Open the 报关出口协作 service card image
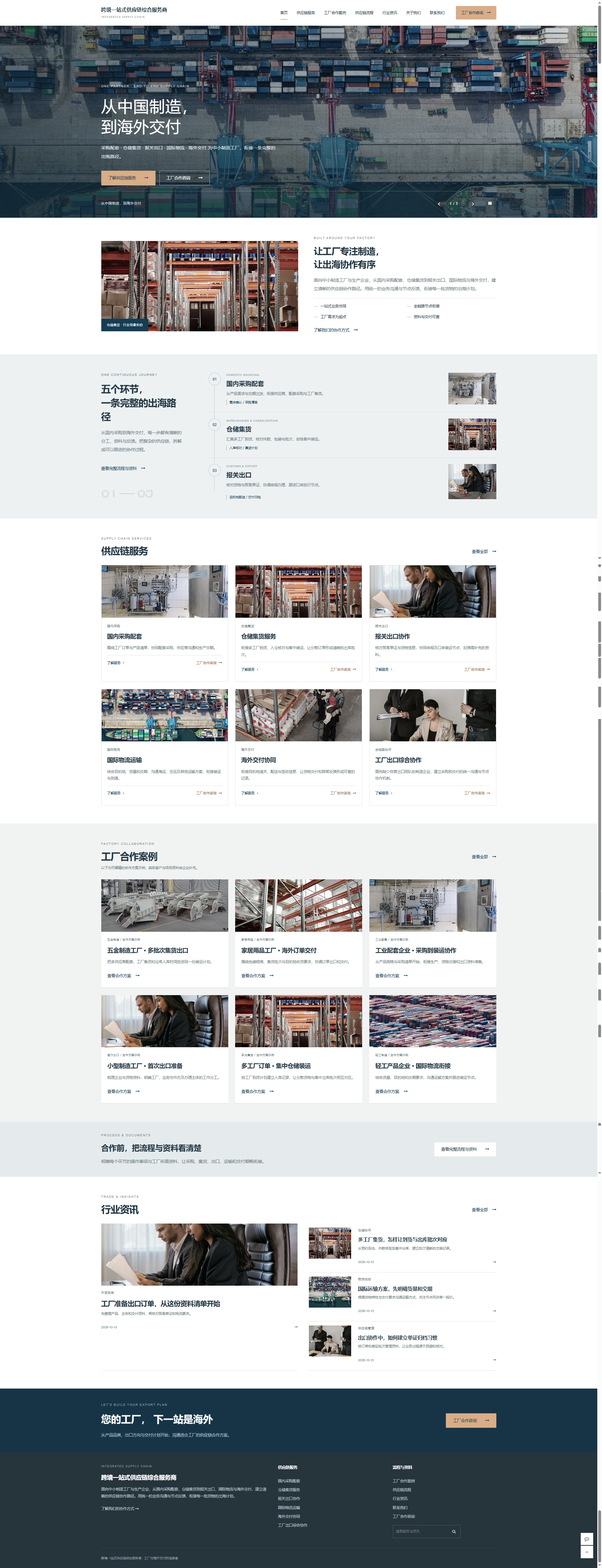The image size is (602, 1568). (432, 591)
